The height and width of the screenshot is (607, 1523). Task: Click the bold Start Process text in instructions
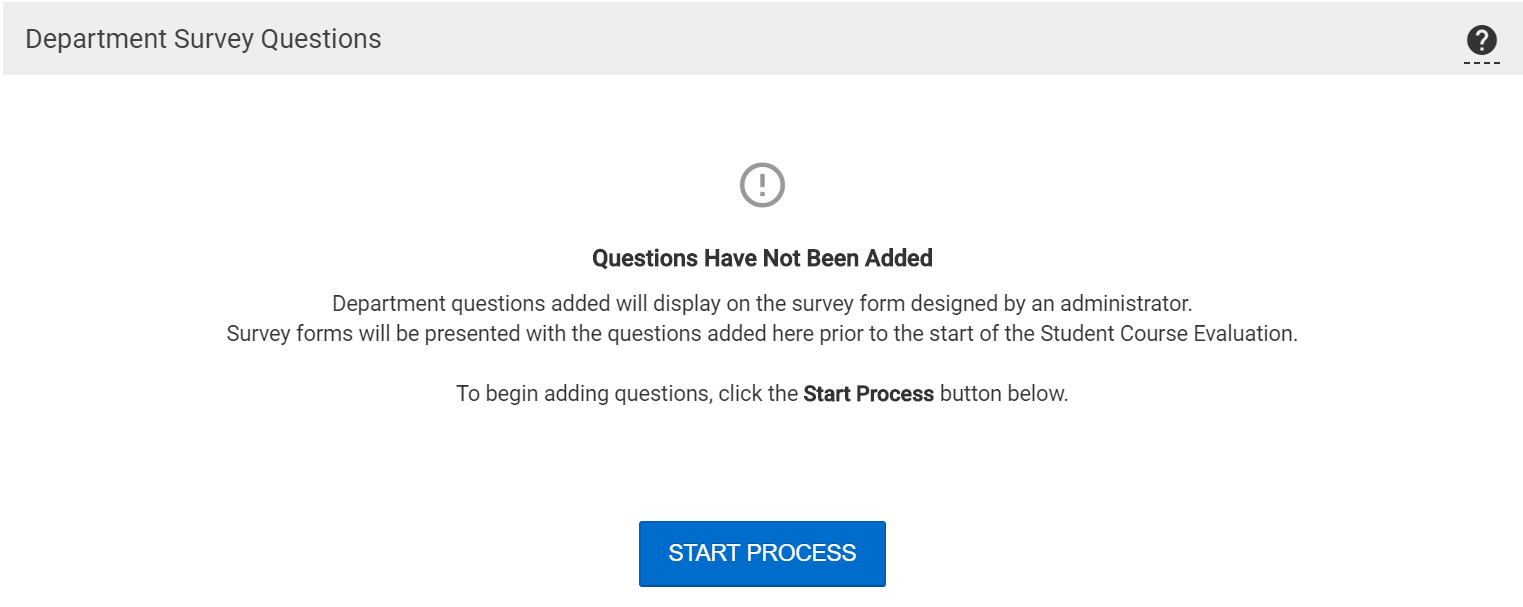pos(868,394)
